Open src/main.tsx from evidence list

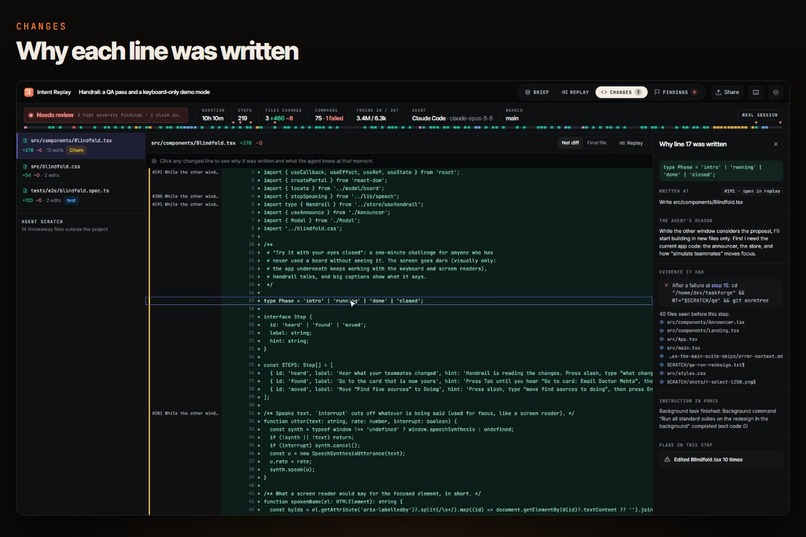pos(683,348)
